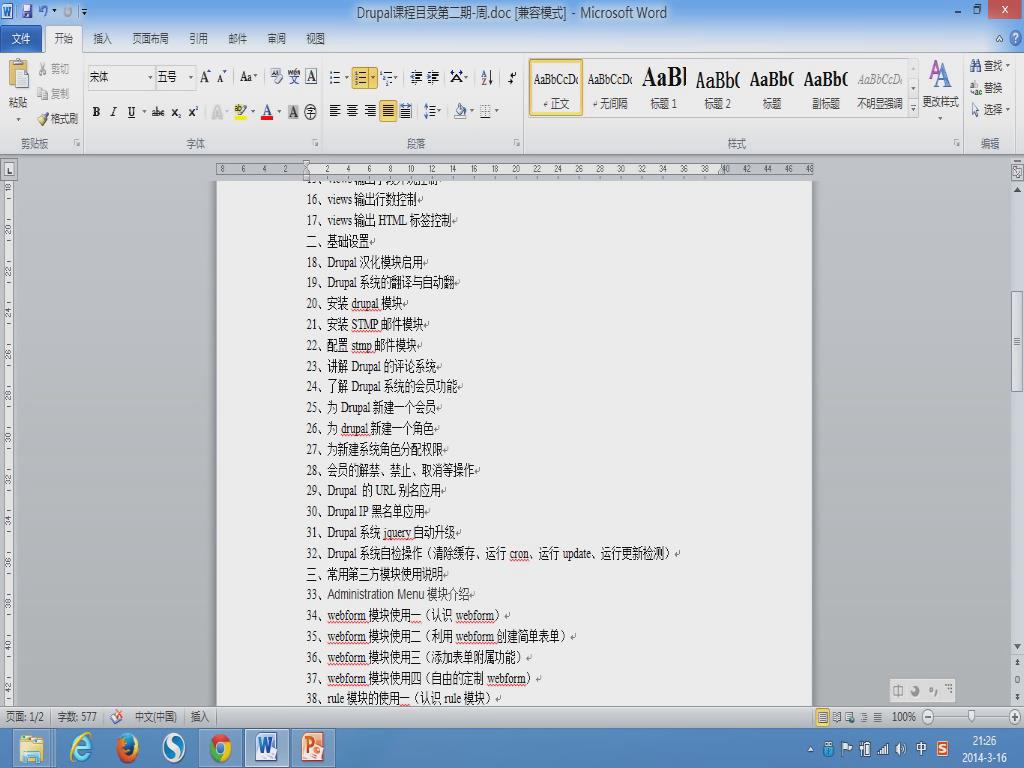Screen dimensions: 1024x768
Task: Activate the Format Painter (格式刷)
Action: coord(57,118)
